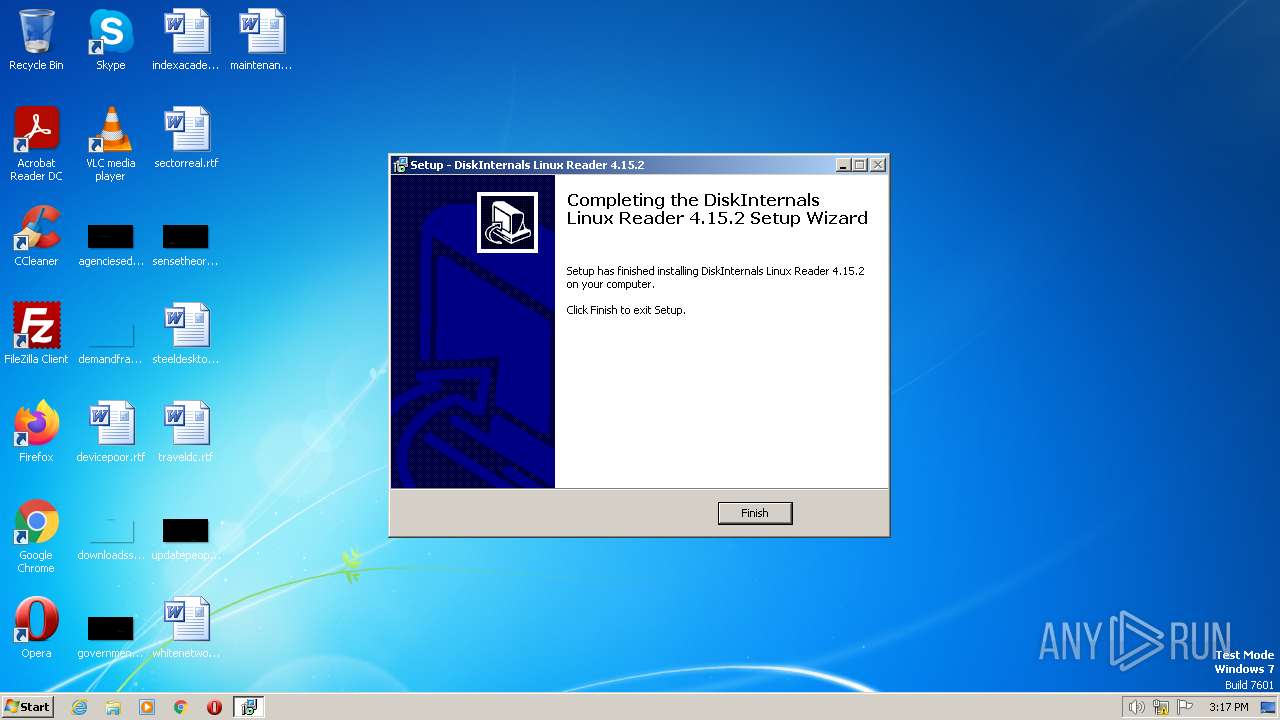Select the sectorreal.rtf file icon
The width and height of the screenshot is (1280, 720).
186,138
